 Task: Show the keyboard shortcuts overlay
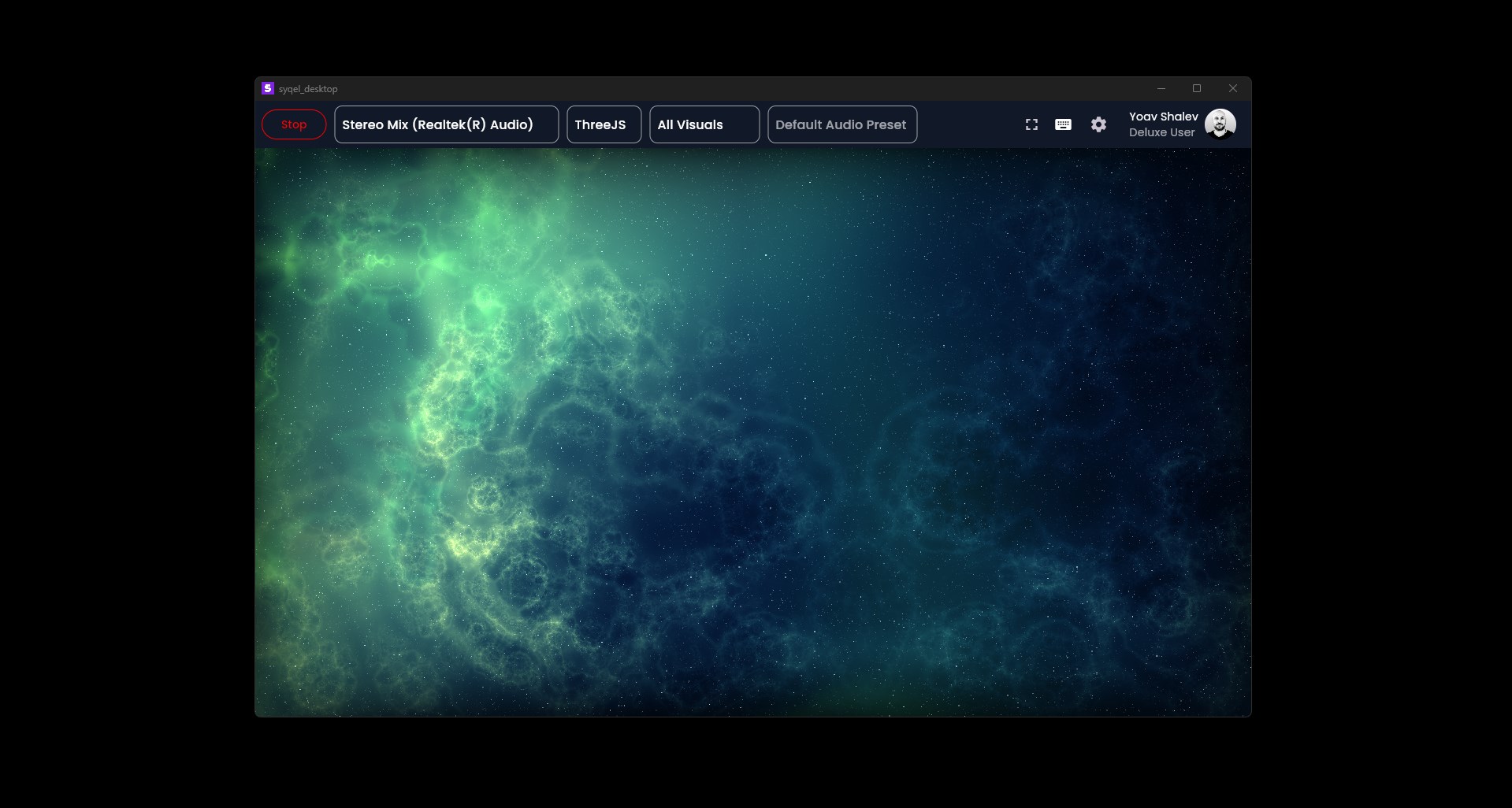(x=1063, y=124)
